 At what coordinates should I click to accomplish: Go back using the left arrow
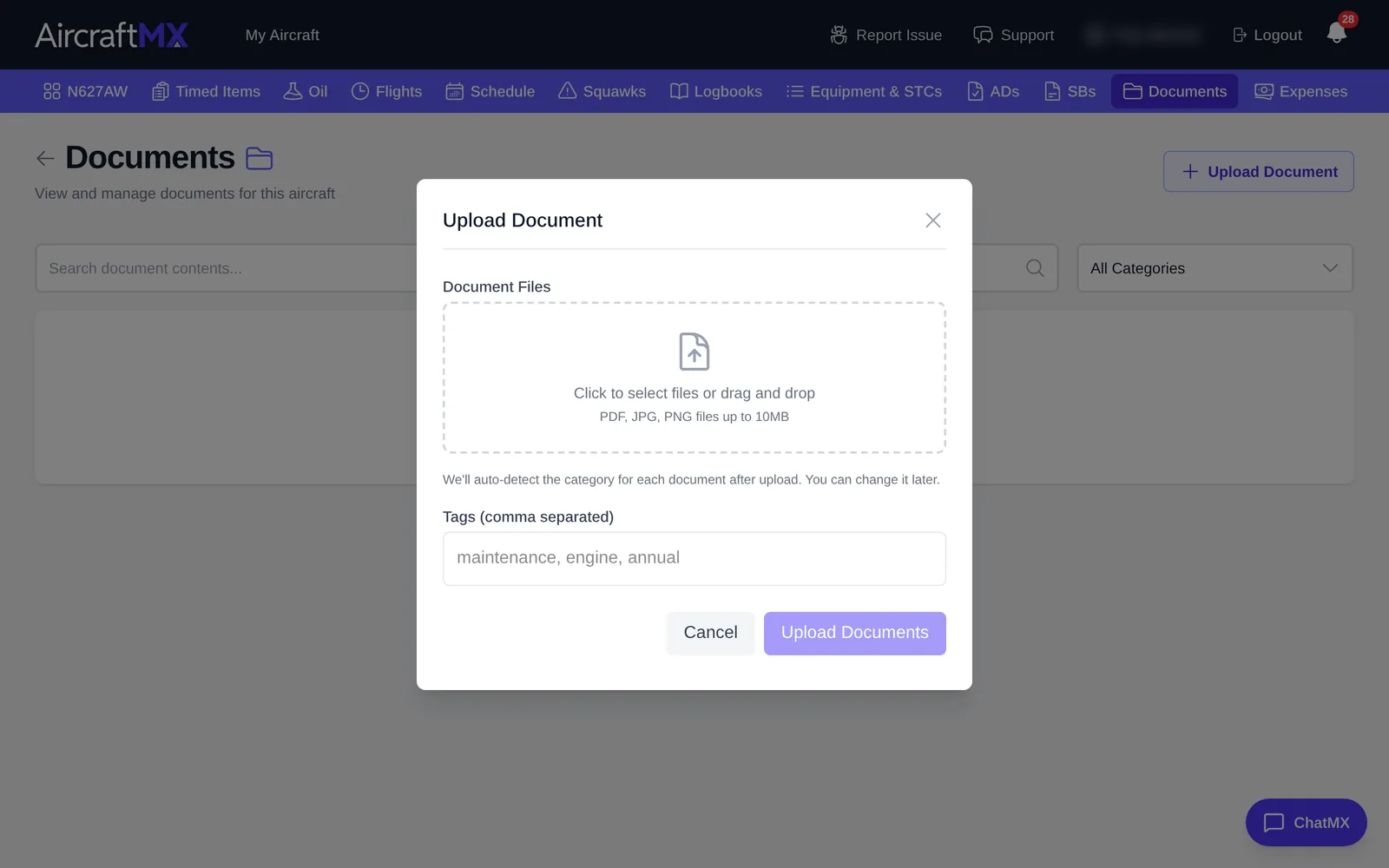pyautogui.click(x=45, y=158)
